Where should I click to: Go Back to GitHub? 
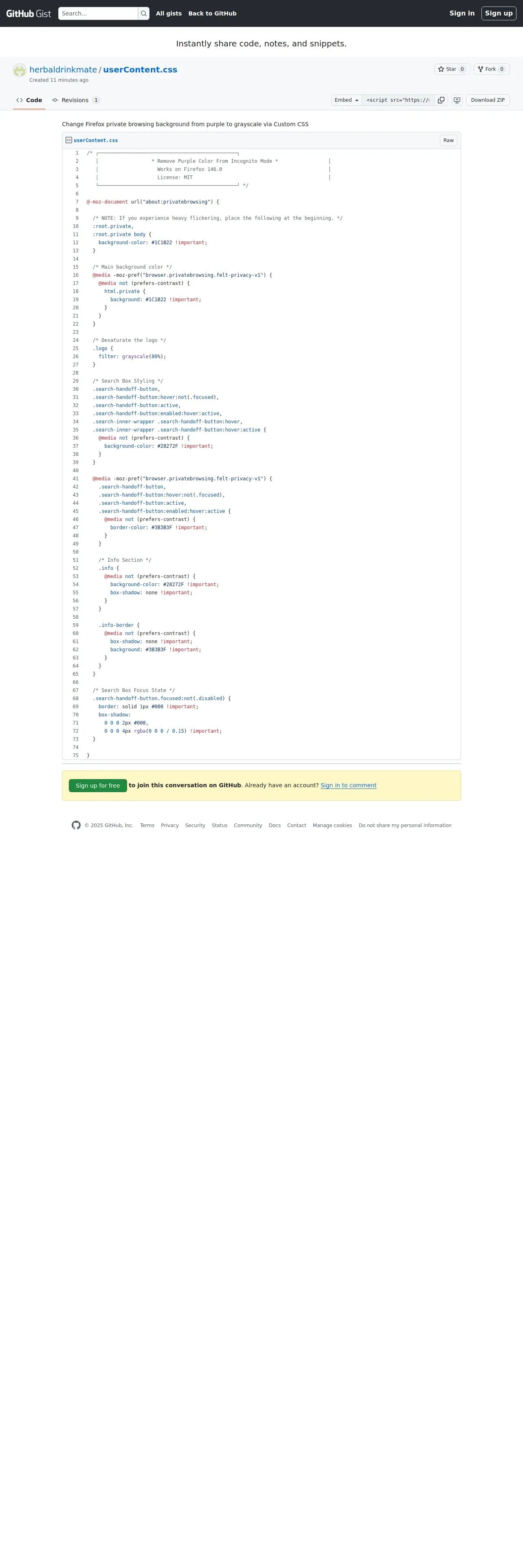tap(213, 13)
